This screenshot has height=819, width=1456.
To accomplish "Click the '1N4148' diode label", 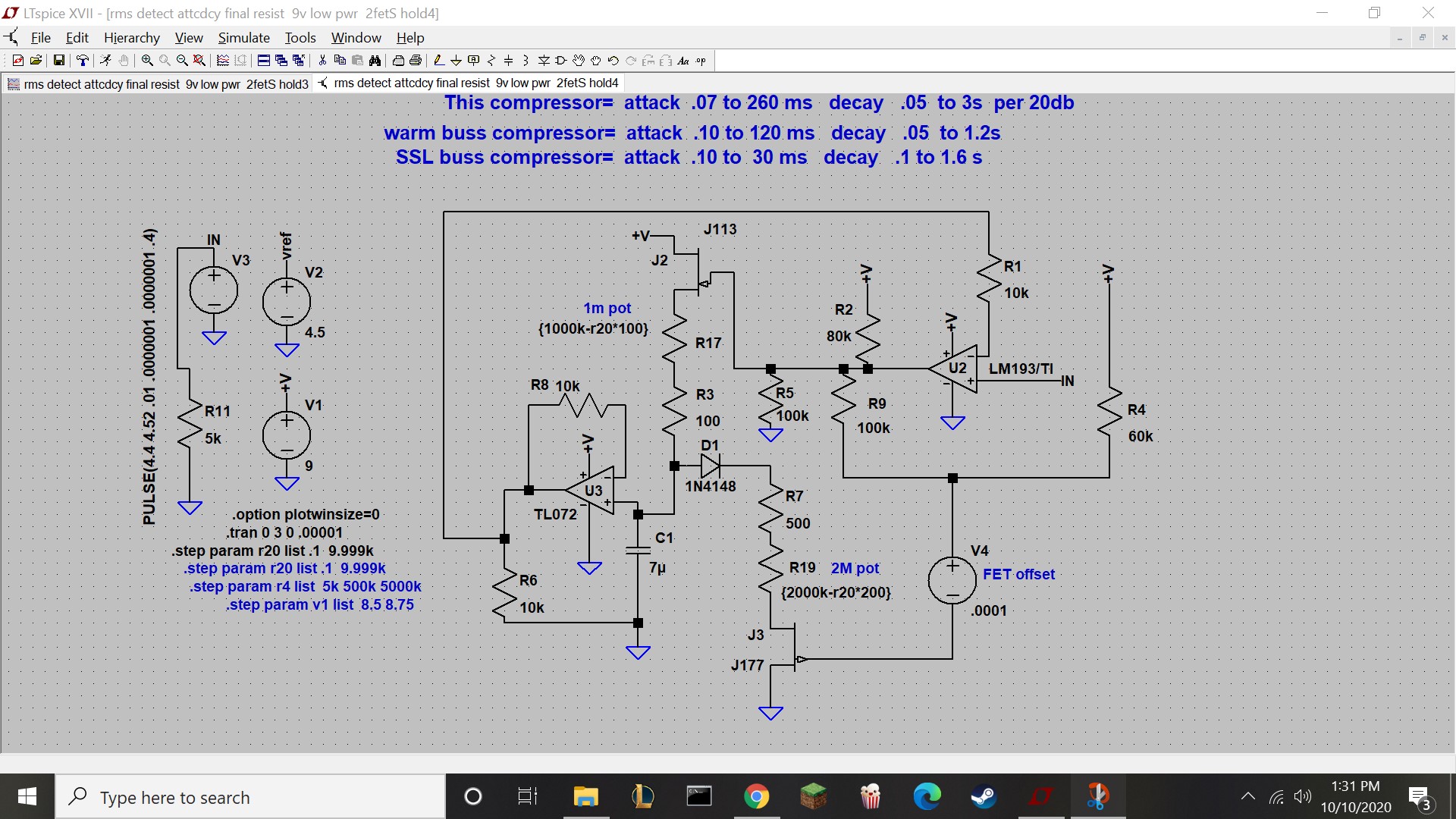I will tap(711, 486).
